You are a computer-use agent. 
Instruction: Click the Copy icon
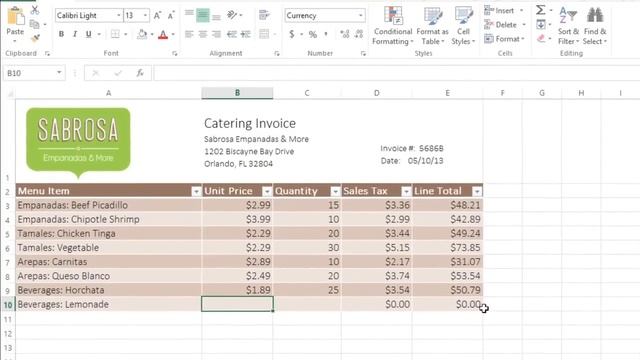pyautogui.click(x=35, y=24)
